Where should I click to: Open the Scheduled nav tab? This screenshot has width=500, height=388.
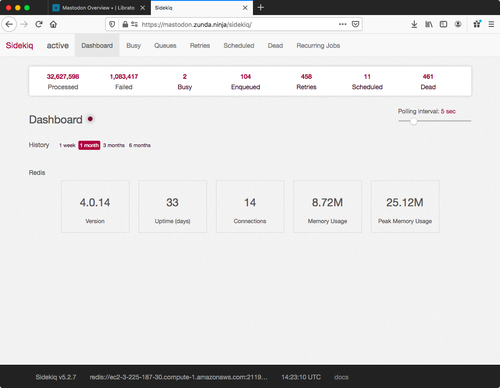pos(239,45)
